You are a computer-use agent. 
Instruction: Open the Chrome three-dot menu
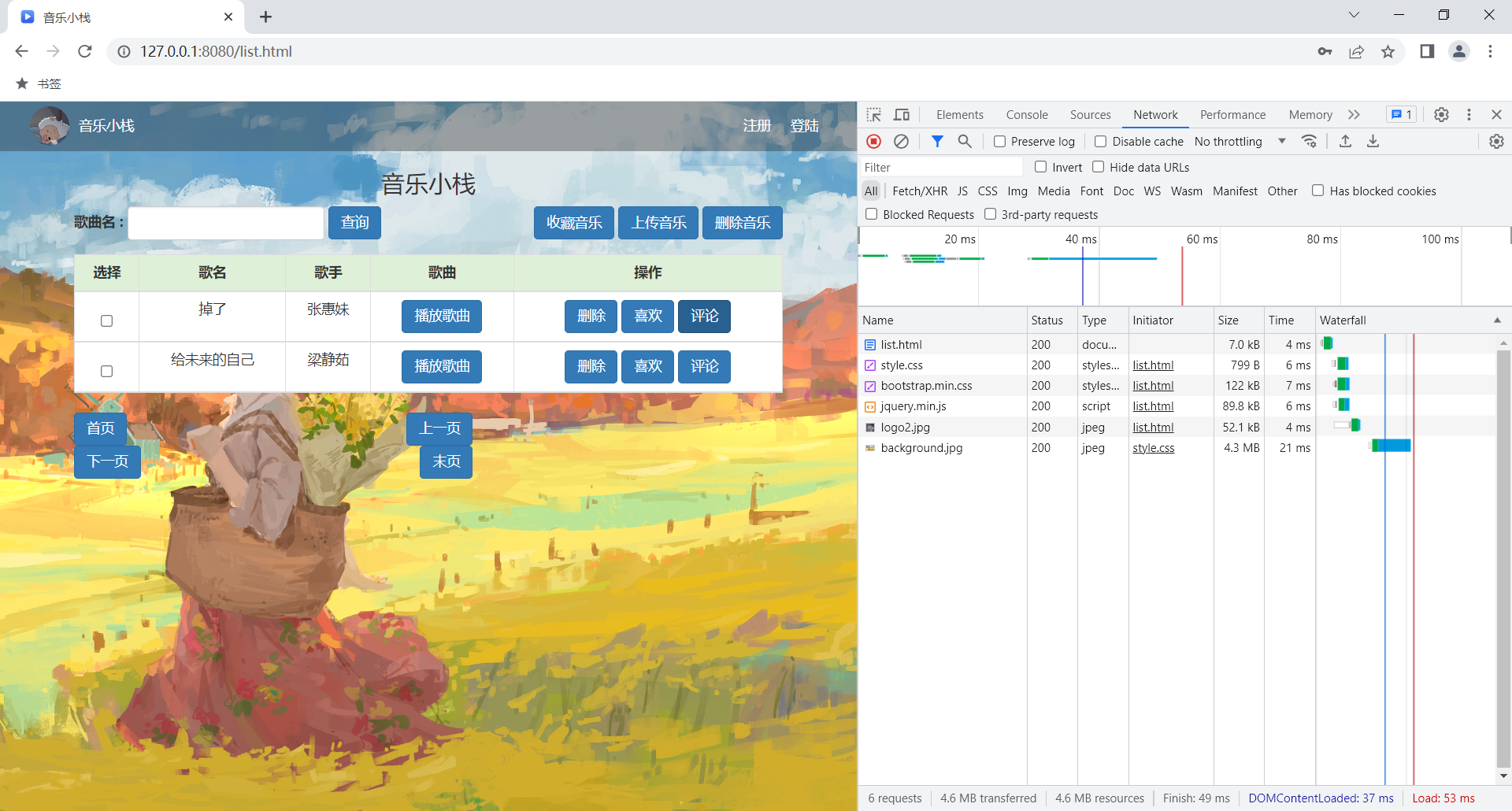(x=1490, y=52)
